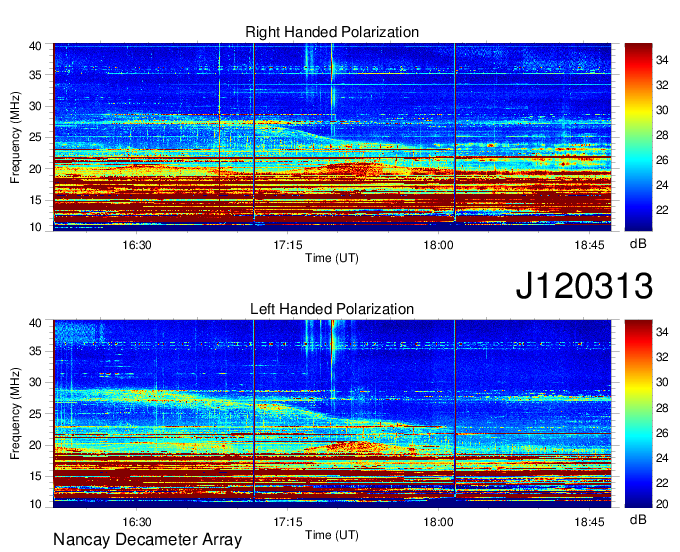Click the 40 MHz tick on bottom plot
The height and width of the screenshot is (552, 680).
point(35,323)
